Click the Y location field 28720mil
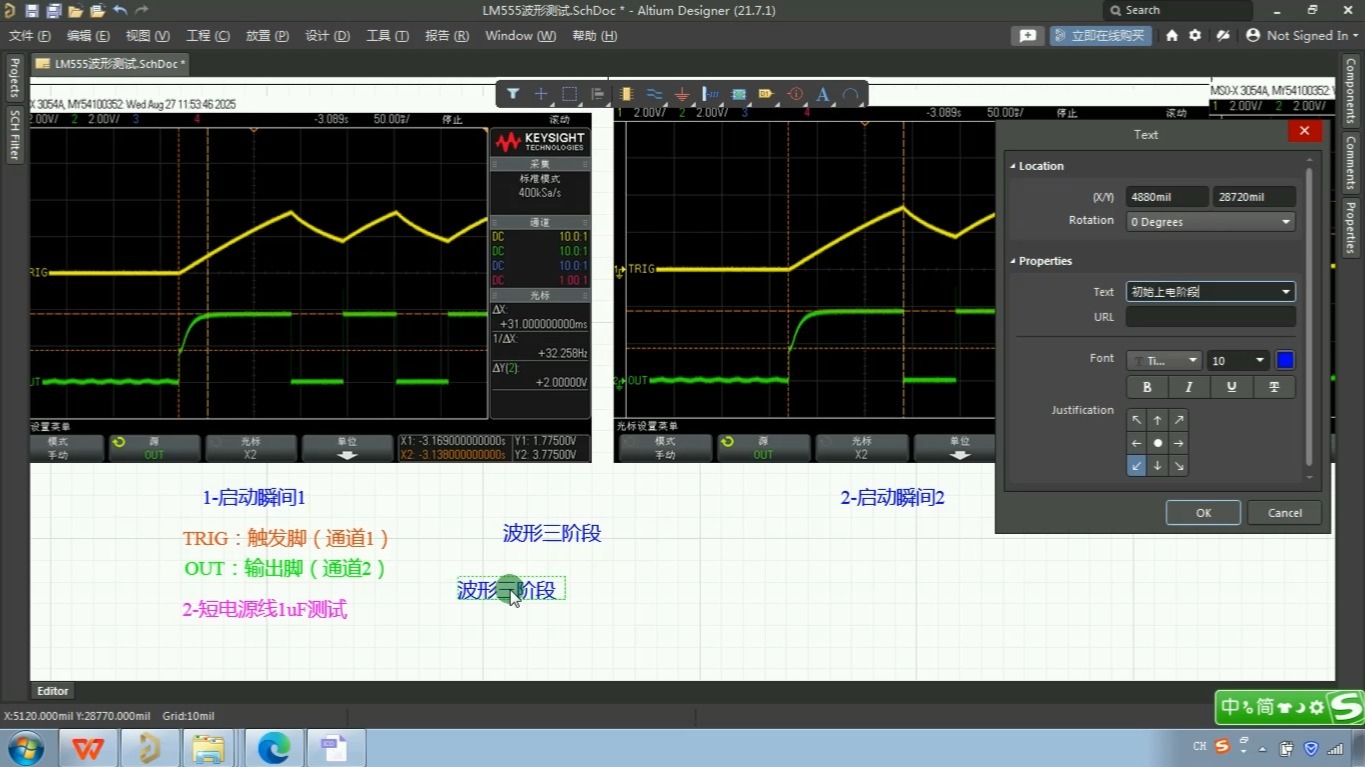This screenshot has width=1365, height=767. [x=1253, y=197]
